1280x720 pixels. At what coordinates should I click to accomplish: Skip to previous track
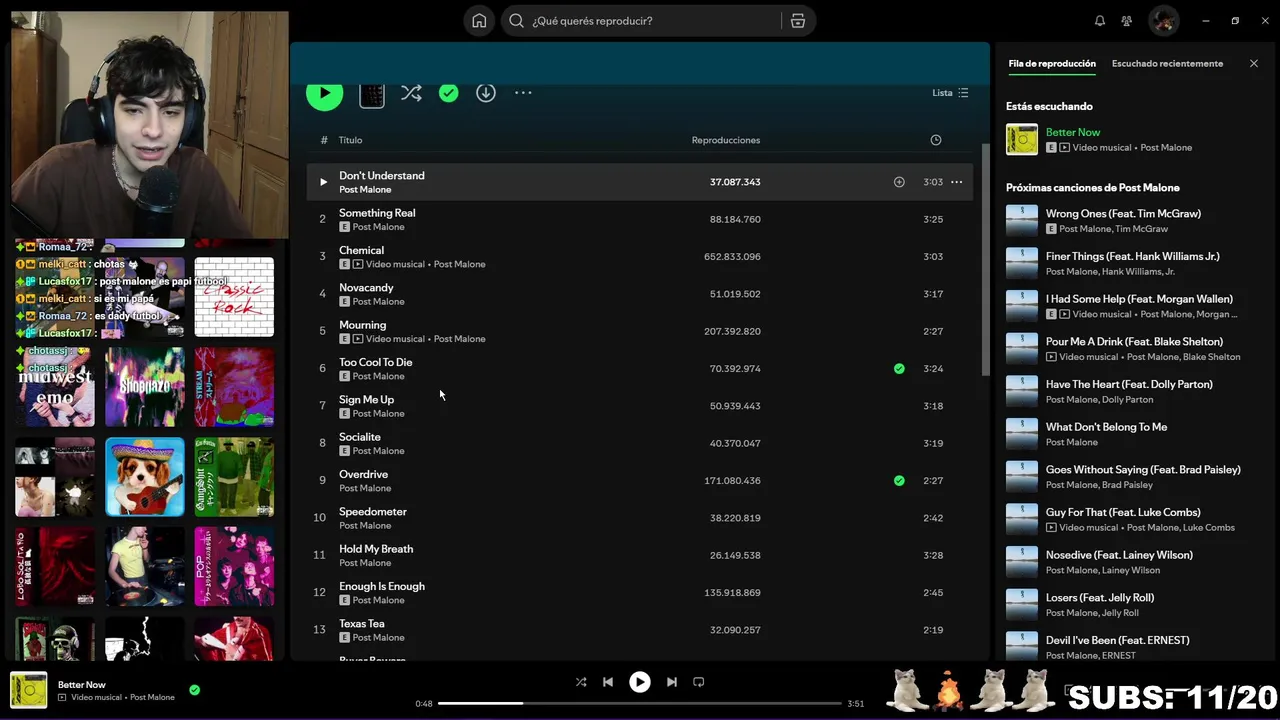coord(608,682)
